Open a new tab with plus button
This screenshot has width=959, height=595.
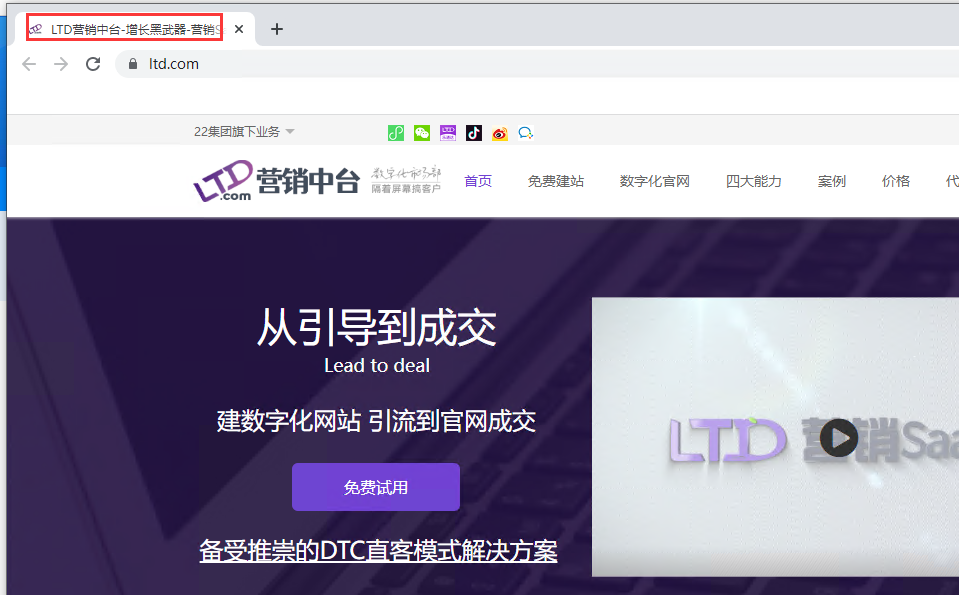(x=277, y=29)
